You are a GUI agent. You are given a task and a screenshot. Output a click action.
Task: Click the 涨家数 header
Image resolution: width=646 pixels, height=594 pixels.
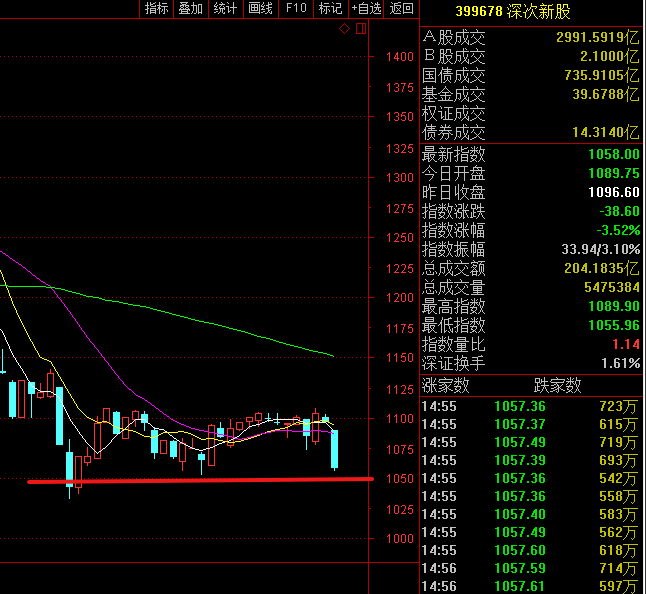pos(446,386)
